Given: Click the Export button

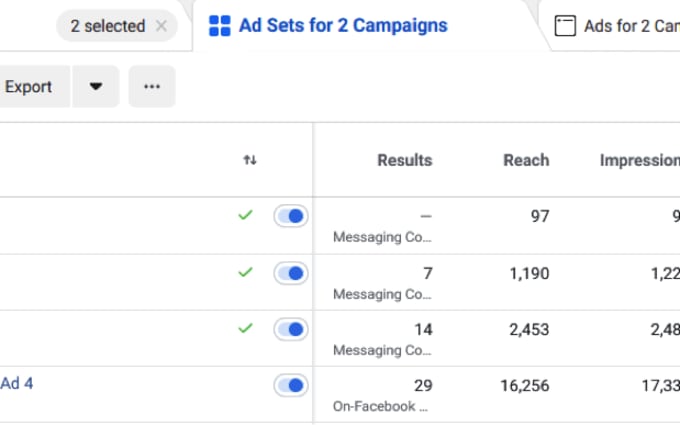Looking at the screenshot, I should pyautogui.click(x=30, y=87).
